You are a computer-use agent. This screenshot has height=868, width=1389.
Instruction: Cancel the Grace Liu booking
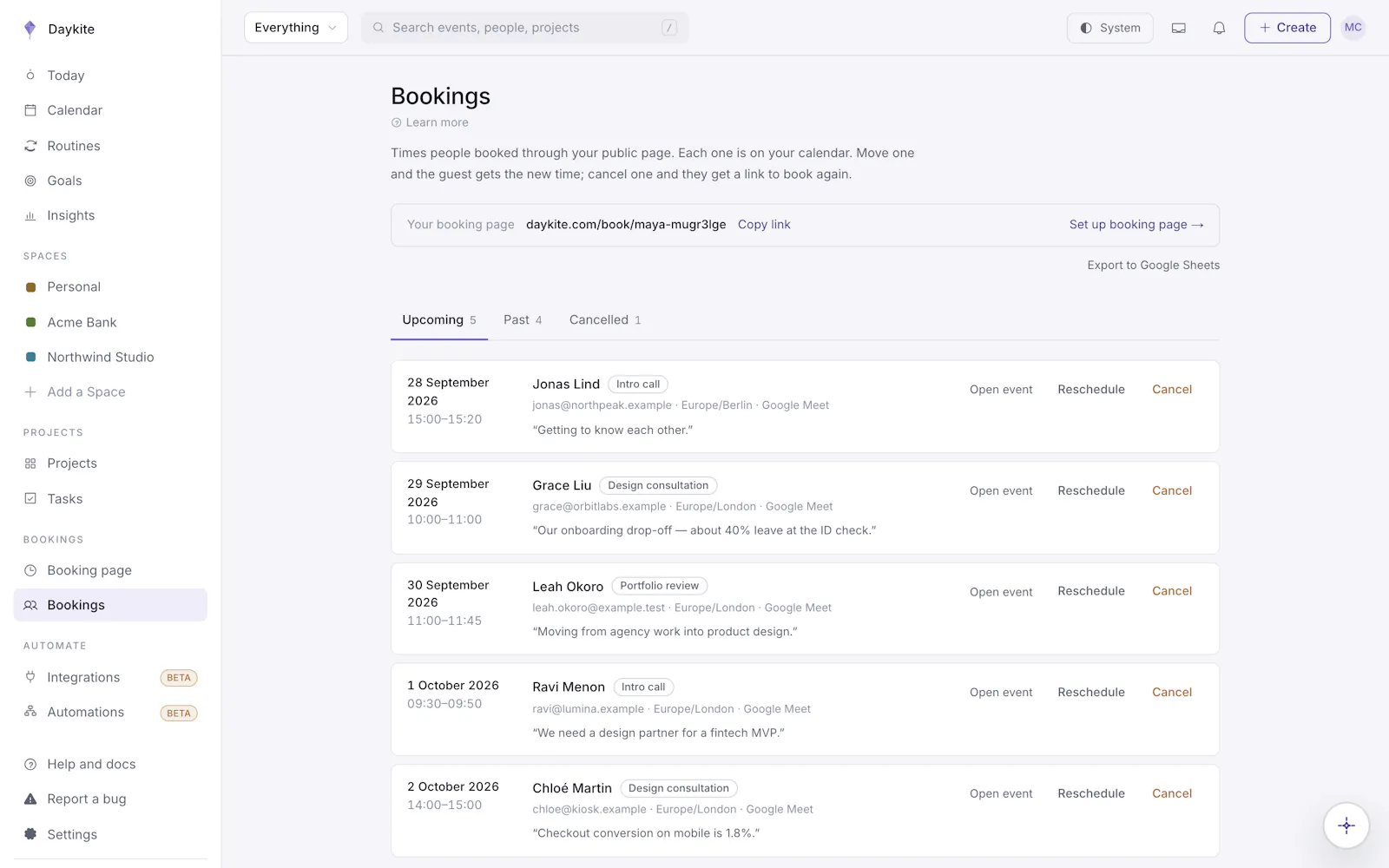[1172, 491]
